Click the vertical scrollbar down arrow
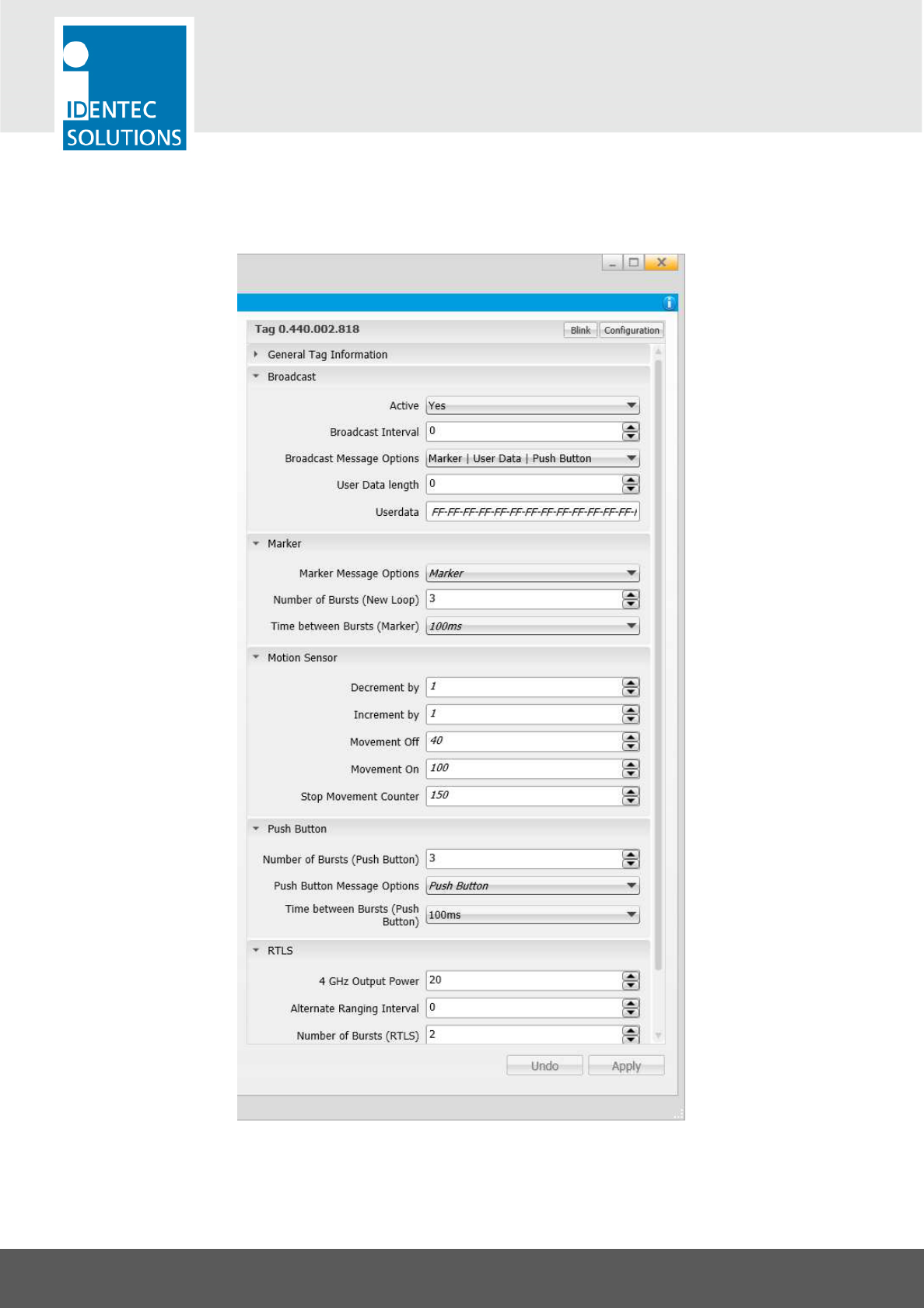 659,1036
